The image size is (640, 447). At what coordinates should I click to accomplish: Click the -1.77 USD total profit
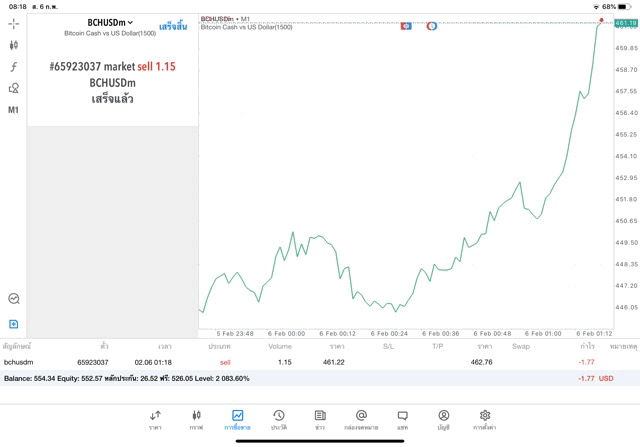click(x=596, y=378)
